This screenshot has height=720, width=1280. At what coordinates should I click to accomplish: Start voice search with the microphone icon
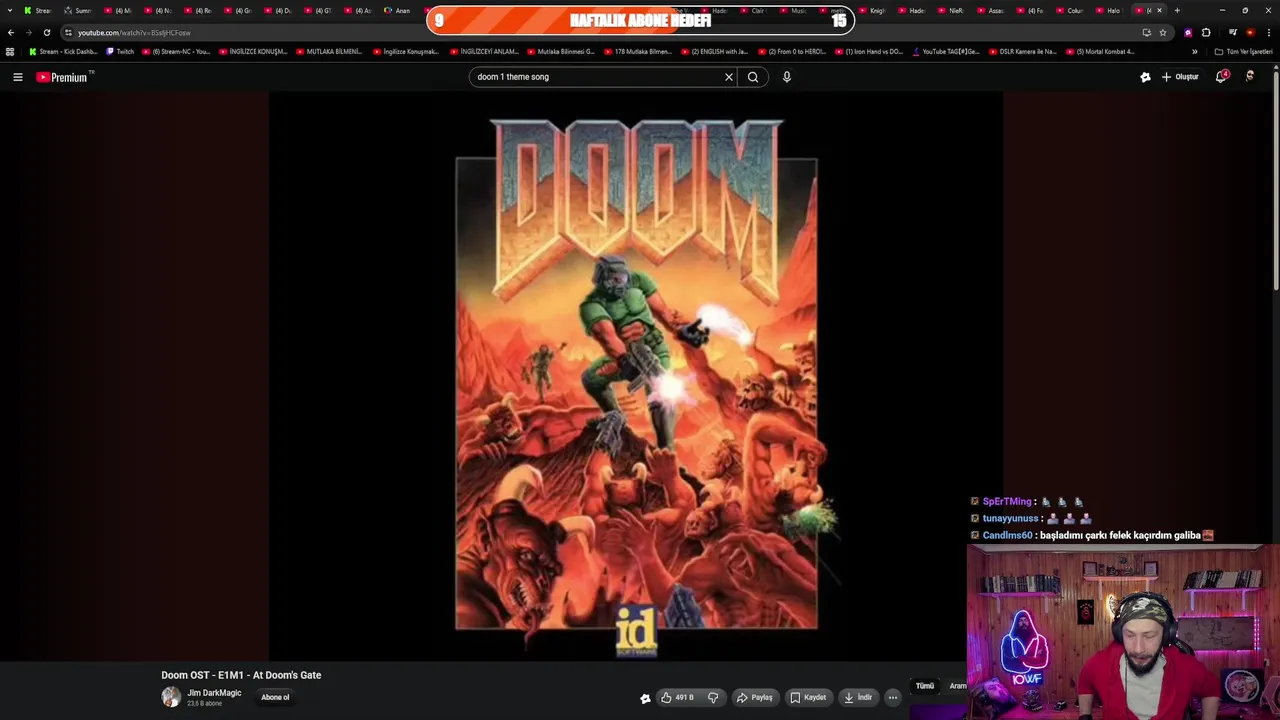(787, 77)
